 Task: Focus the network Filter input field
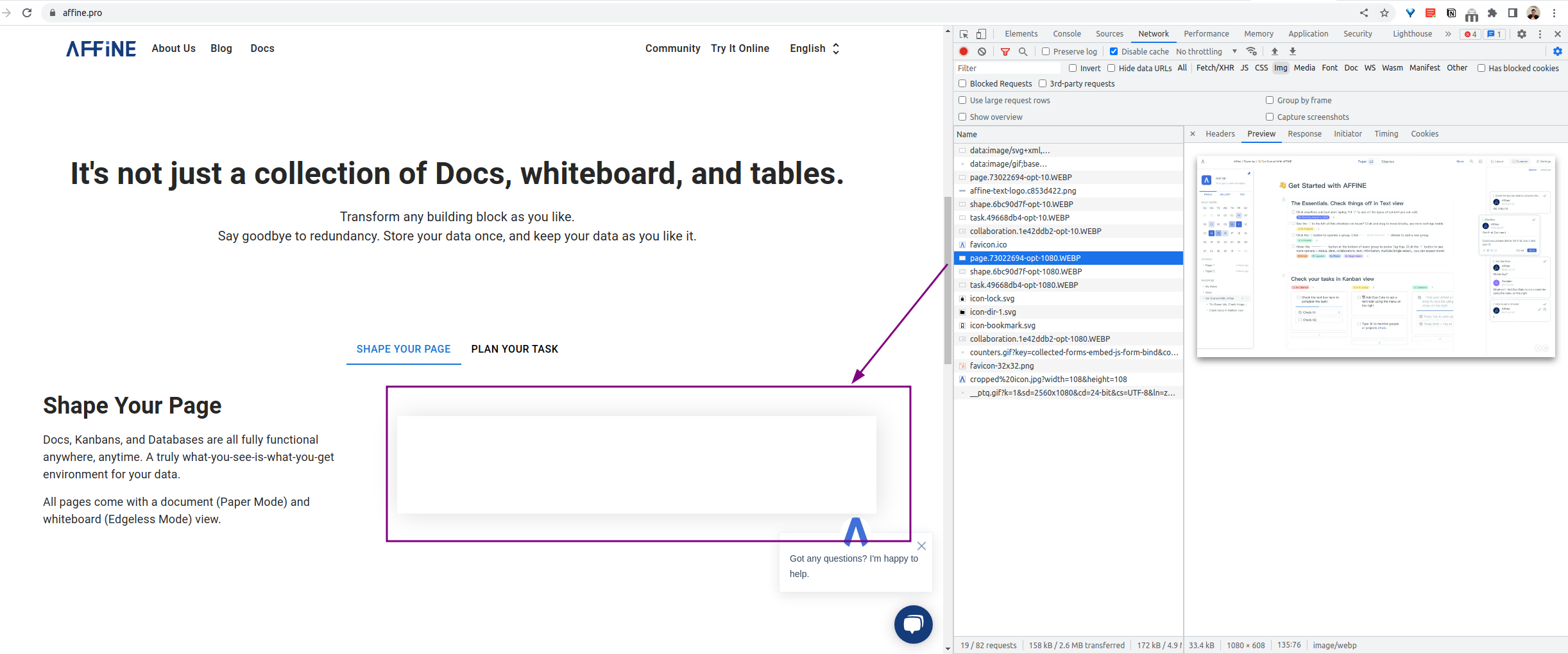[x=1009, y=68]
